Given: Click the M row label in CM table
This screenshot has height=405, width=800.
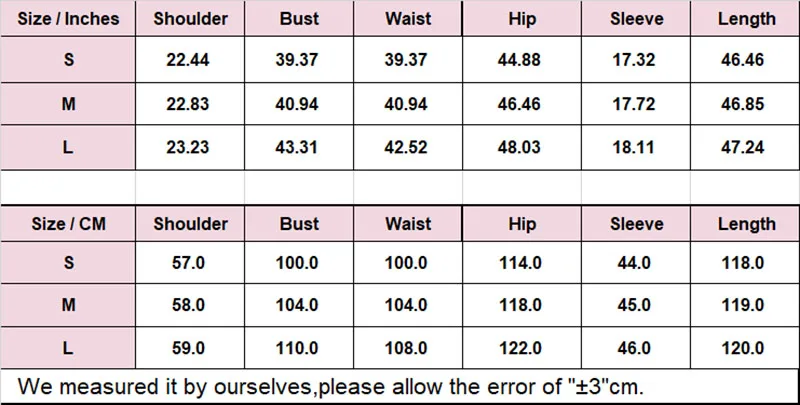Looking at the screenshot, I should (68, 305).
